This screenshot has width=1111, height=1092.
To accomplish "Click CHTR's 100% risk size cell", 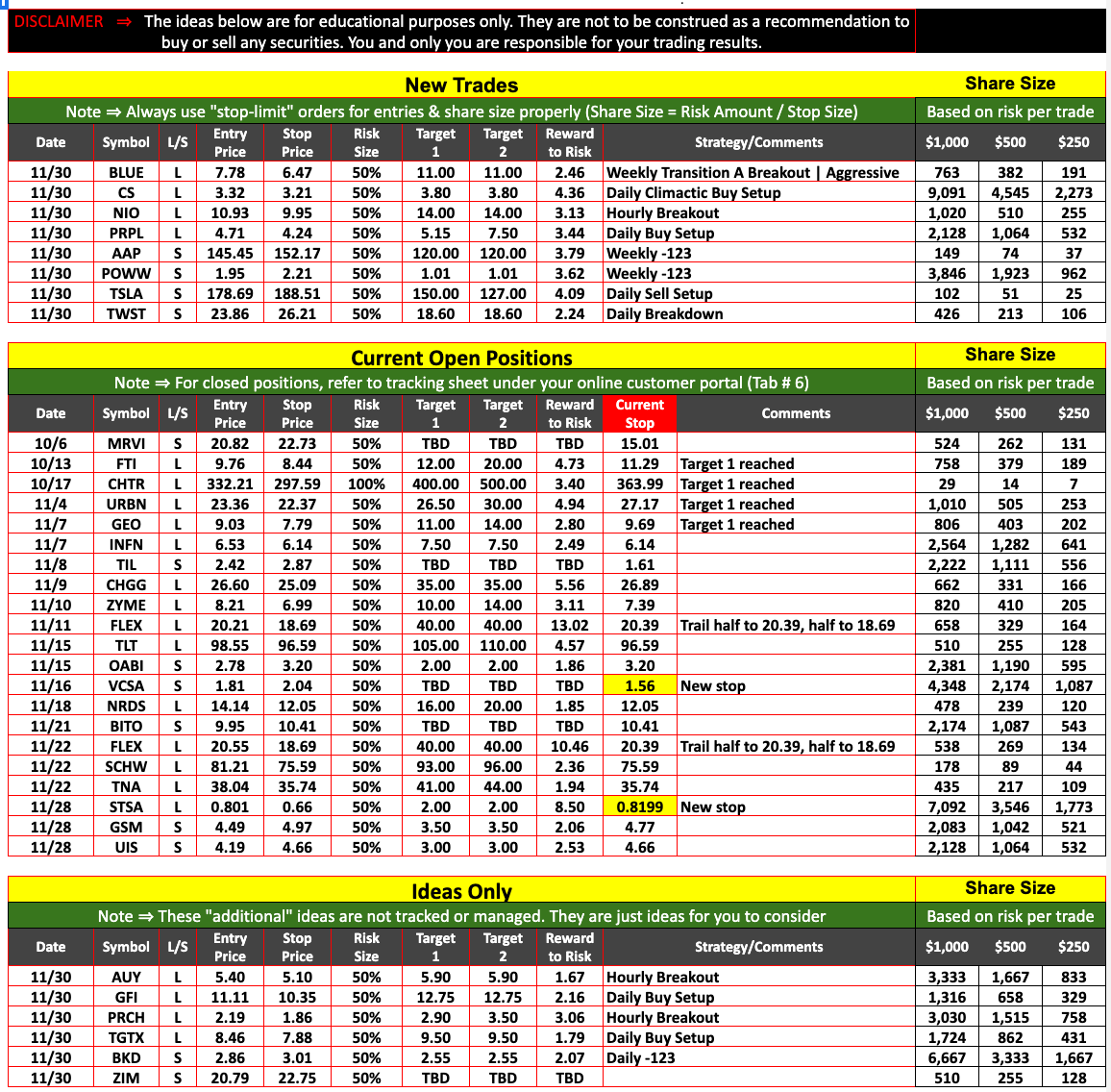I will coord(366,484).
